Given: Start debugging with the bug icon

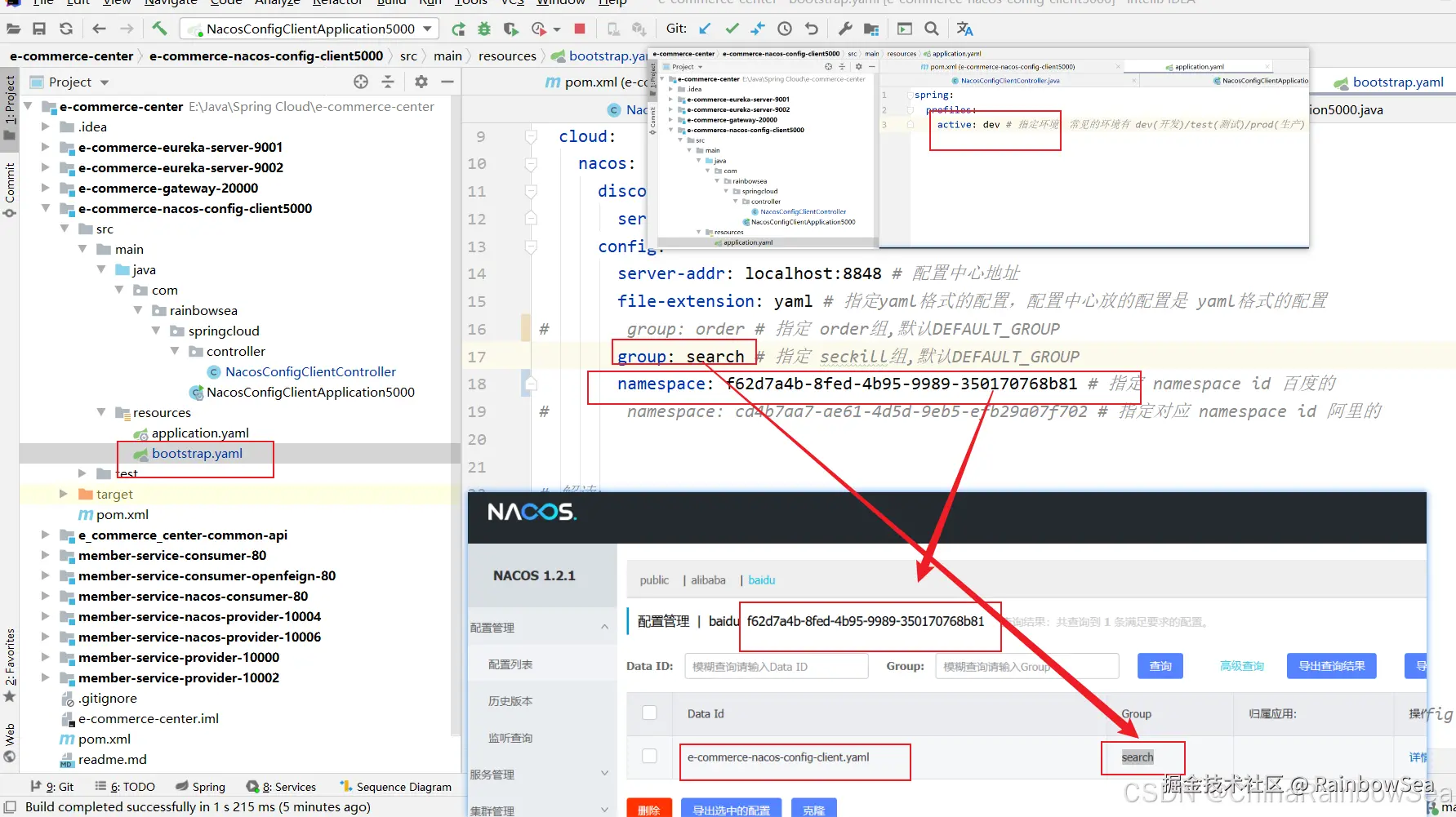Looking at the screenshot, I should (484, 29).
